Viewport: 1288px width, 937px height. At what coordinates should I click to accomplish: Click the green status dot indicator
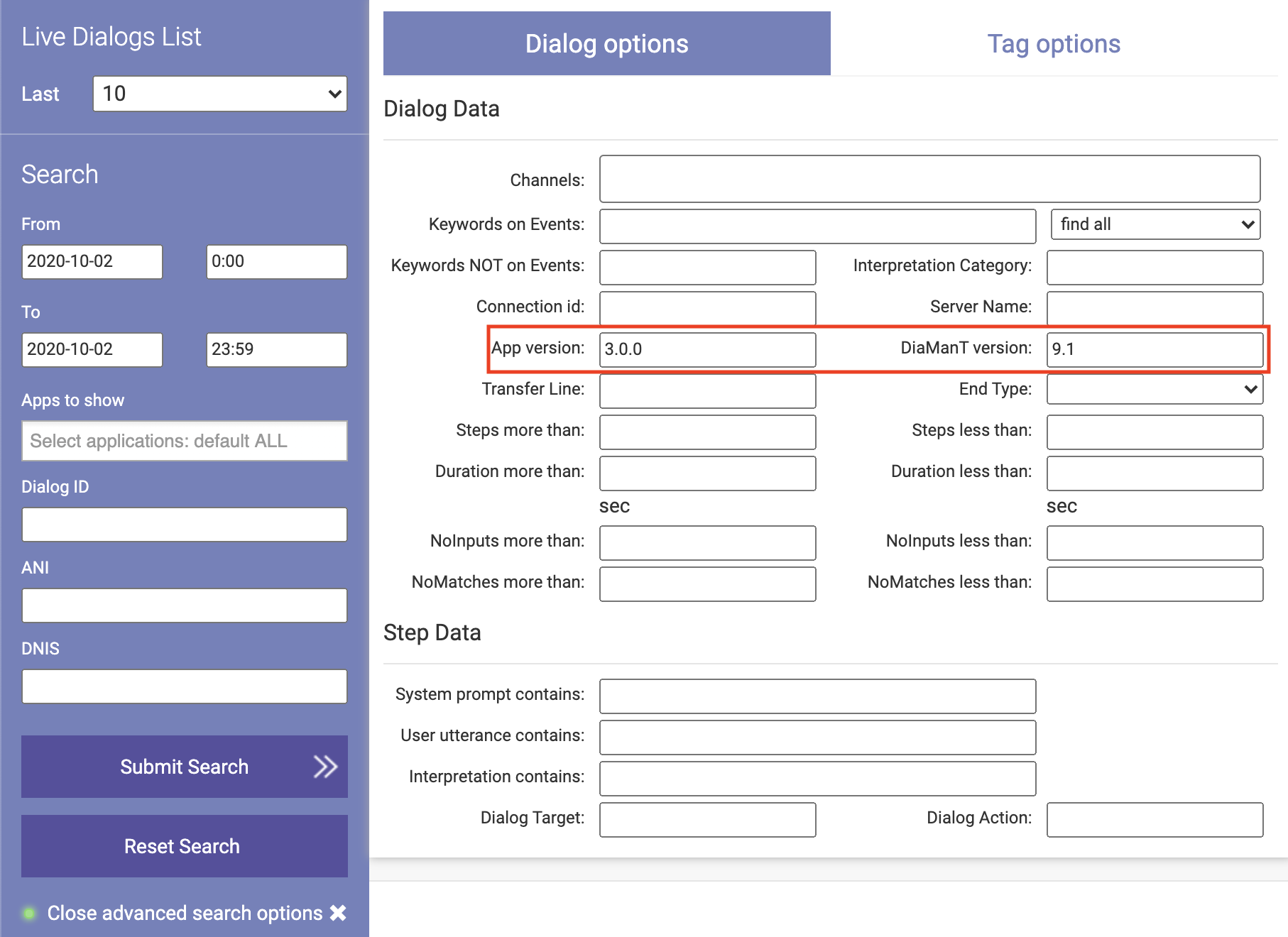coord(29,913)
